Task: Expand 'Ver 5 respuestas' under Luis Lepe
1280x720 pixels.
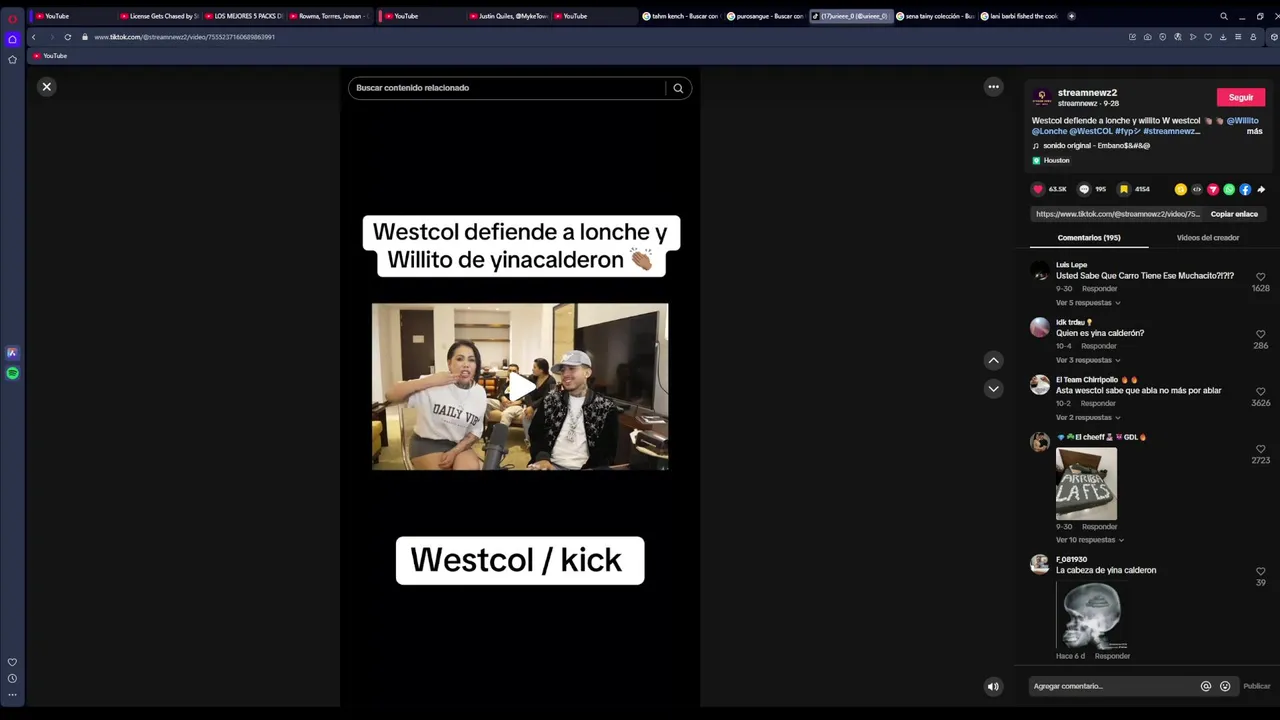Action: tap(1088, 303)
